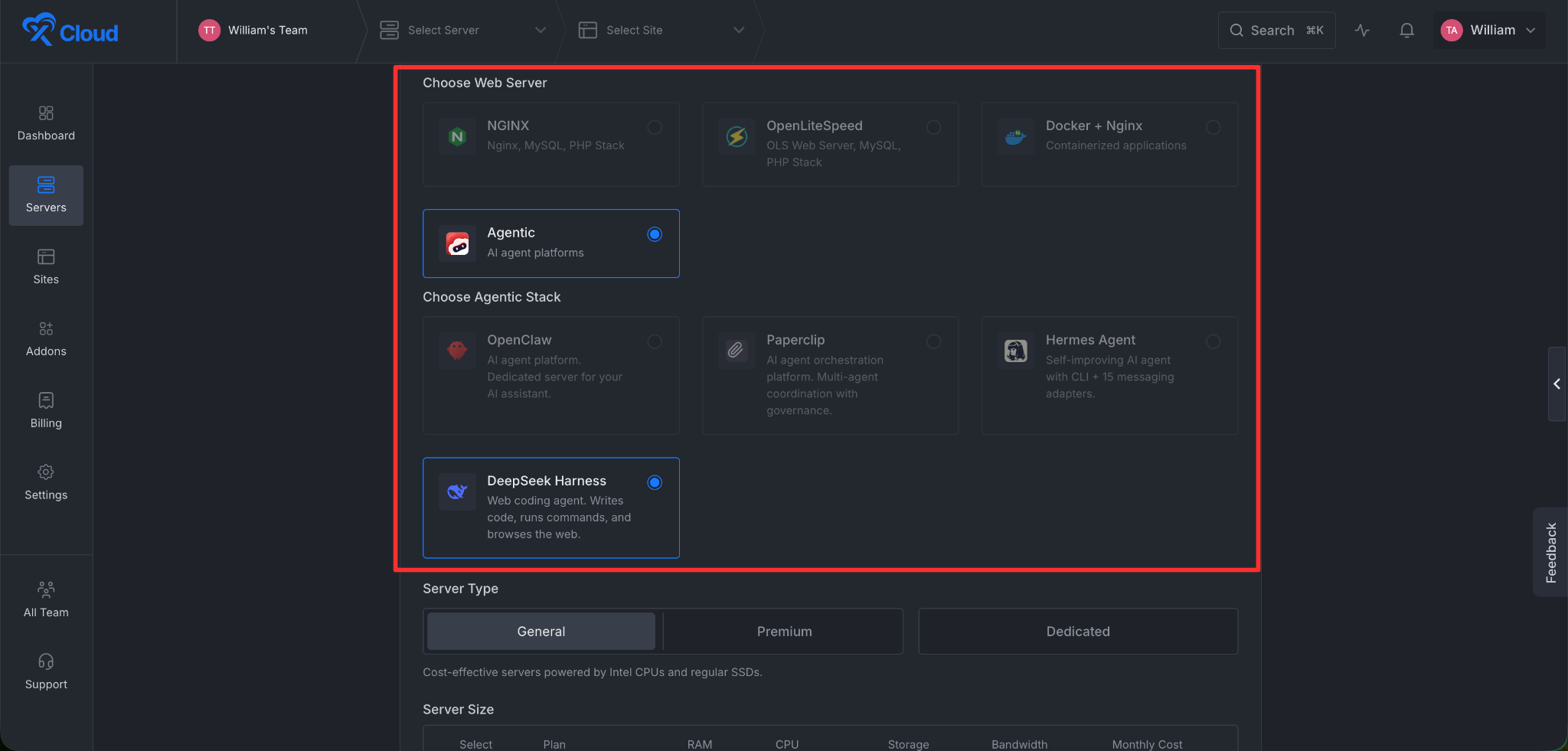Click the Hermes Agent icon
The image size is (1568, 751).
[1016, 351]
